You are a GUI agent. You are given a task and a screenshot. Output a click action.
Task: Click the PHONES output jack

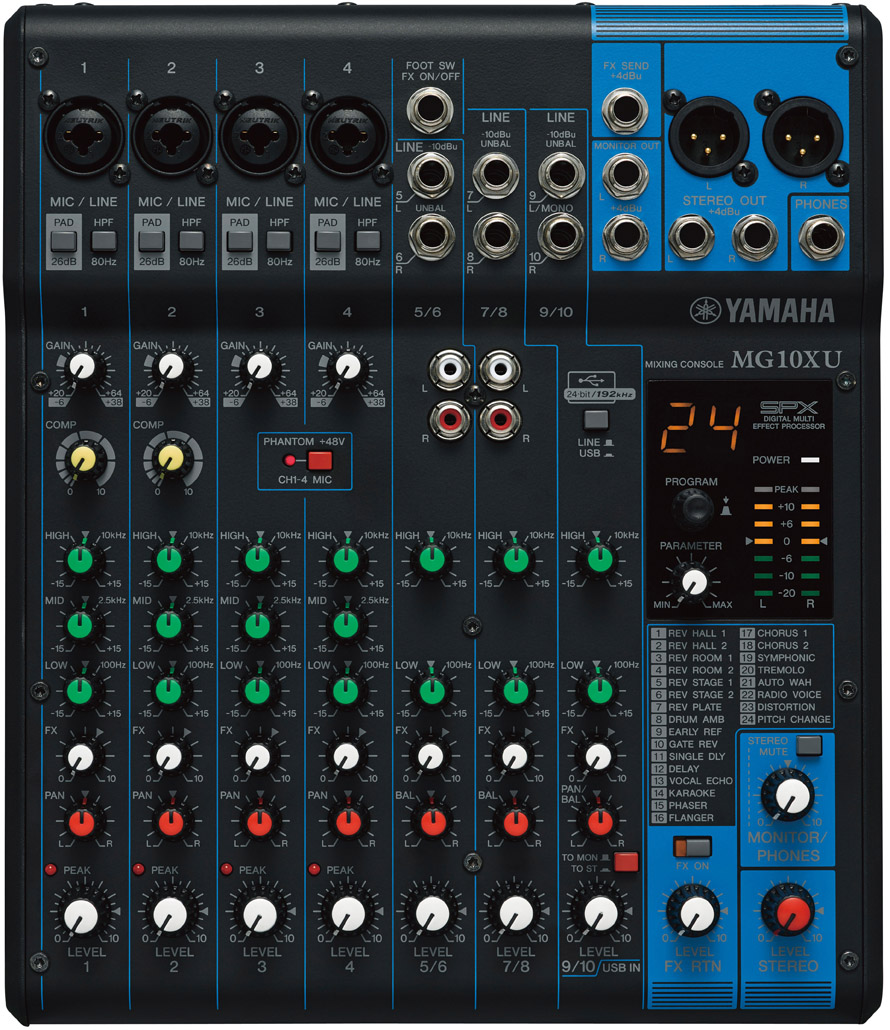point(820,240)
